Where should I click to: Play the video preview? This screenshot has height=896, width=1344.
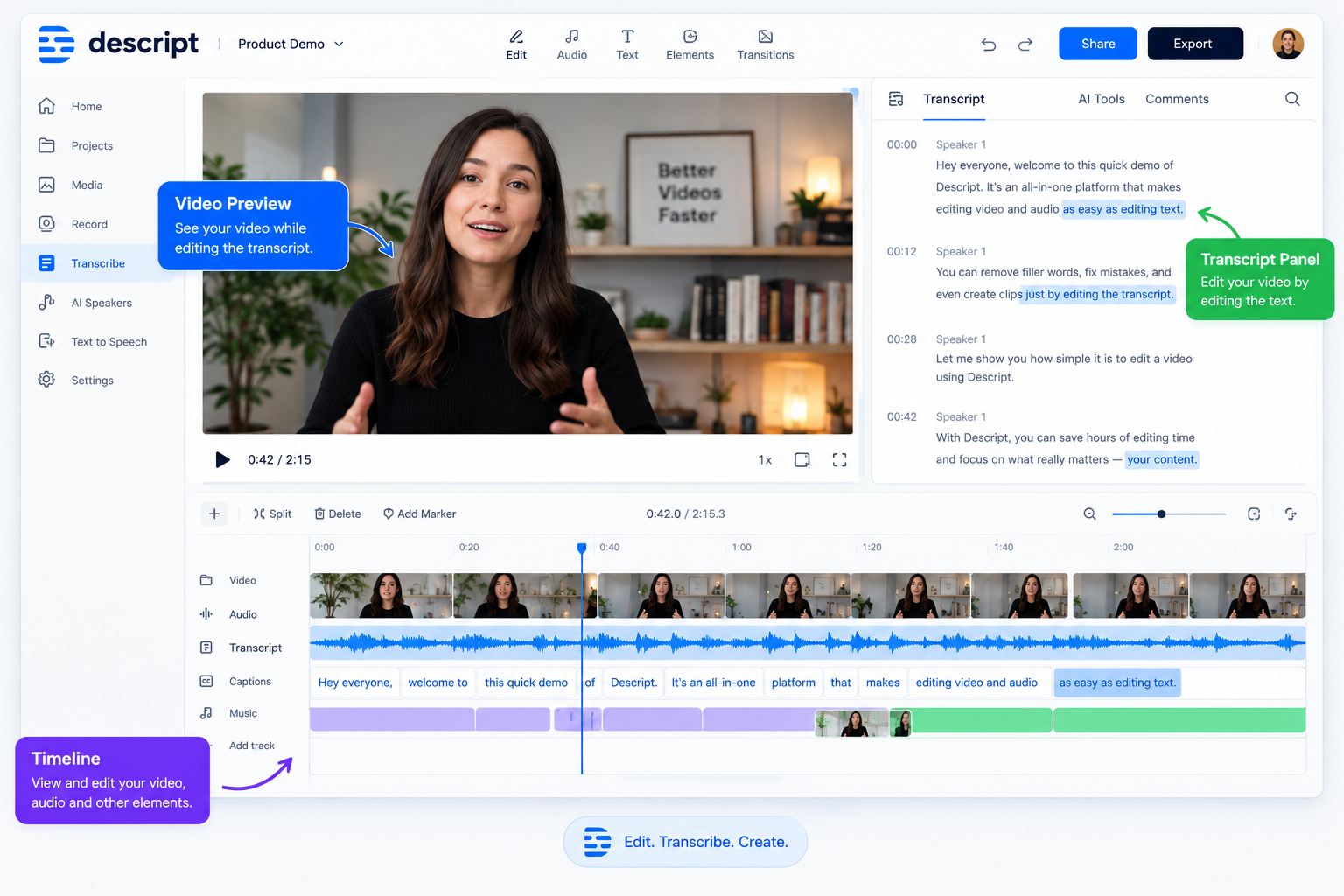(222, 460)
